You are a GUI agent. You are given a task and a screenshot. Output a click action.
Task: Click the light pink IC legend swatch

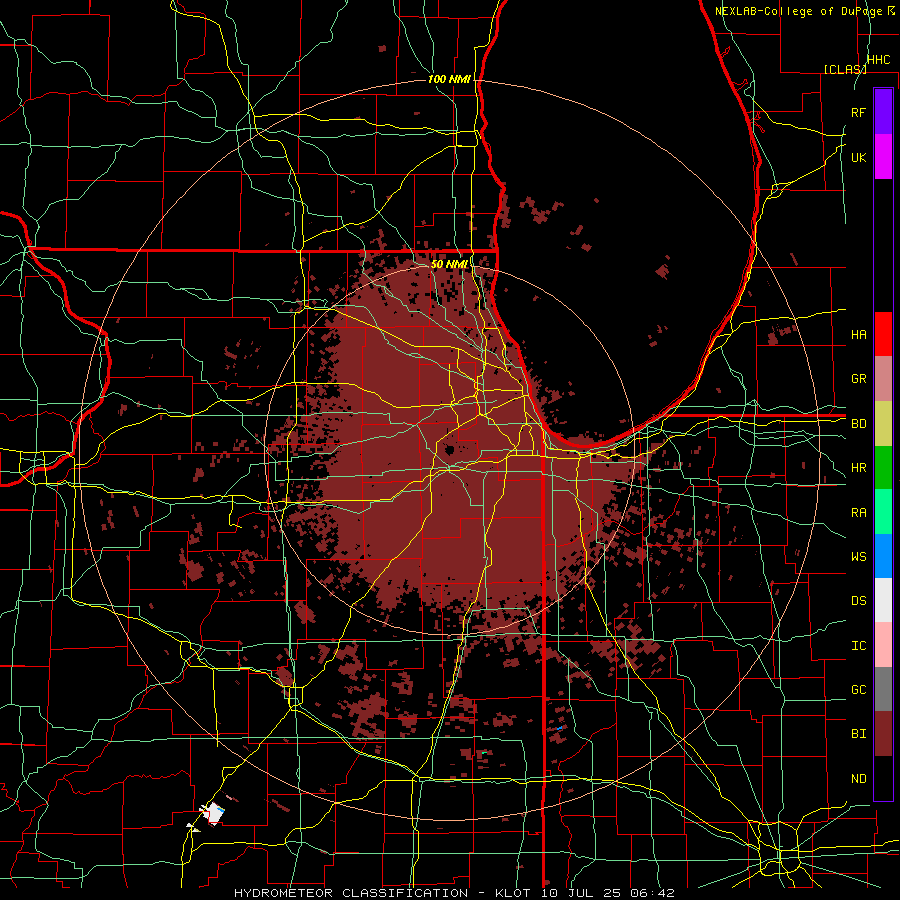point(883,645)
